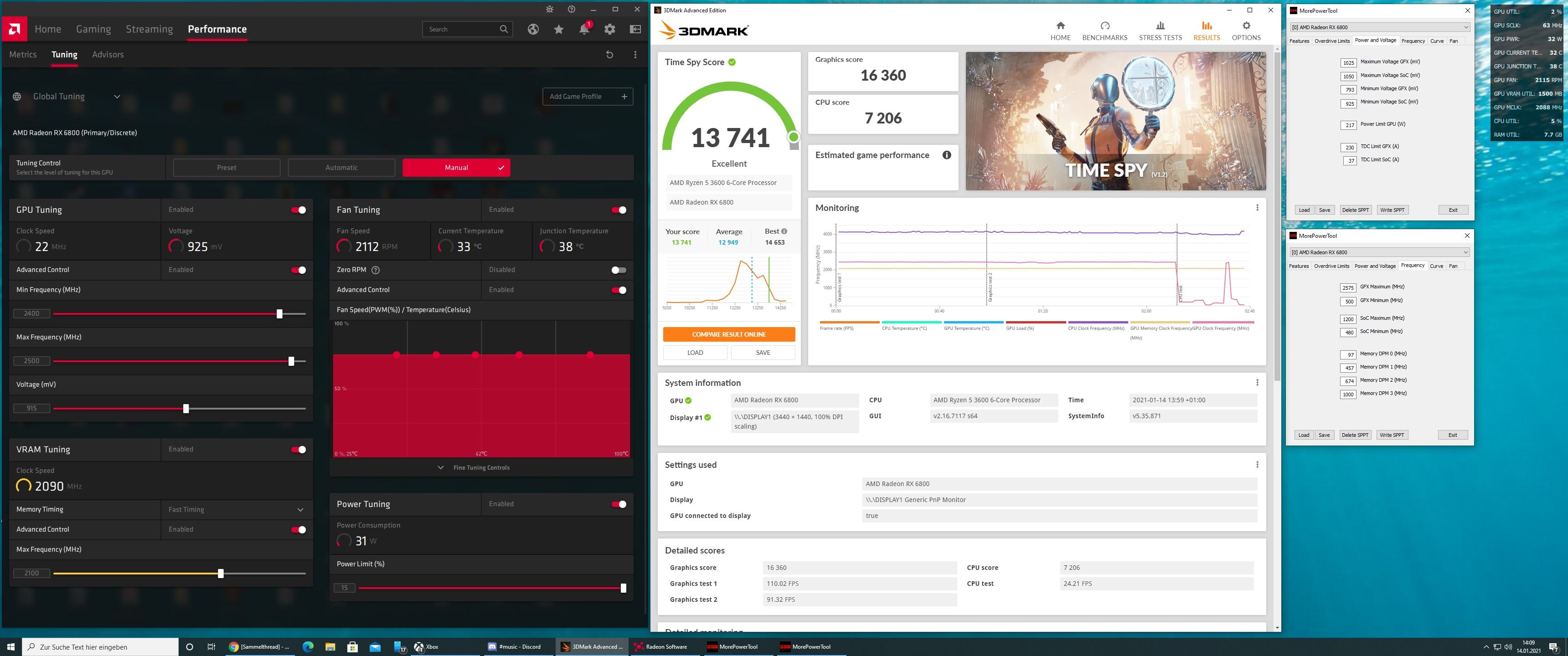Screen dimensions: 1568x656
Task: Open GPU selector in upper MorePowerTool window
Action: (x=1380, y=27)
